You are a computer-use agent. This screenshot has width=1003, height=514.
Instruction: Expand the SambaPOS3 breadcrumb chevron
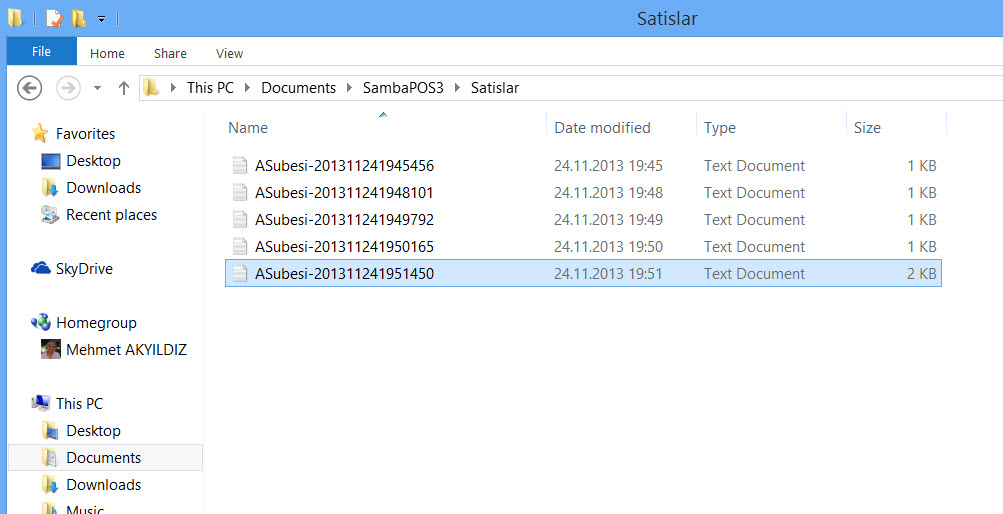[x=459, y=88]
